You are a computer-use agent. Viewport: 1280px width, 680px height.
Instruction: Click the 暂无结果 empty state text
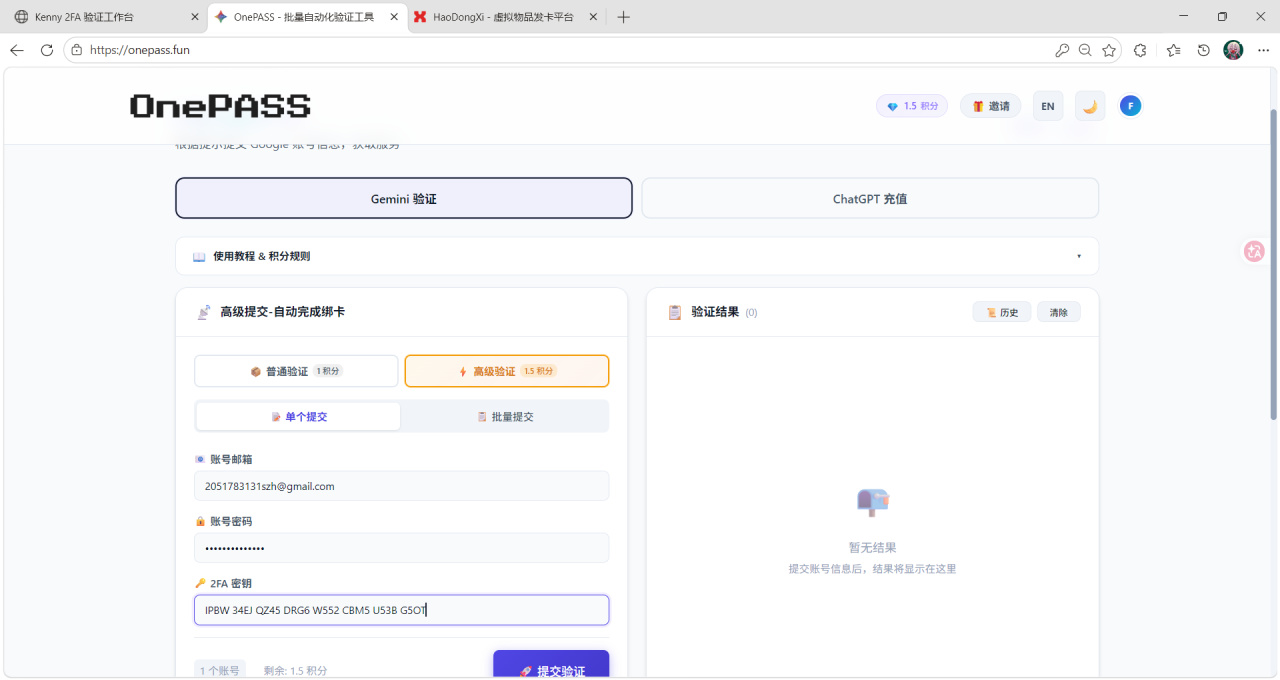click(x=873, y=547)
